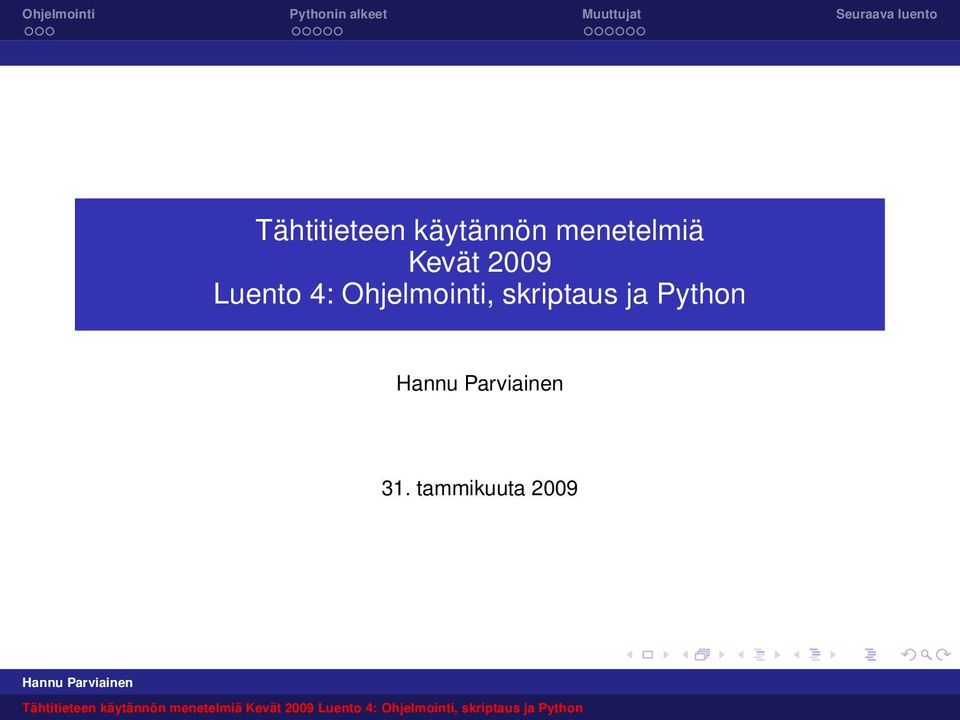Select third slide dot under Pythonin alkeet
Image resolution: width=960 pixels, height=720 pixels.
(317, 31)
